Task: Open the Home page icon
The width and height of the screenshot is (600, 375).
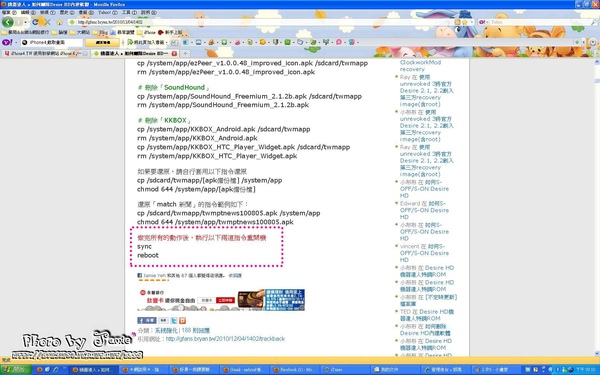Action: pyautogui.click(x=59, y=23)
